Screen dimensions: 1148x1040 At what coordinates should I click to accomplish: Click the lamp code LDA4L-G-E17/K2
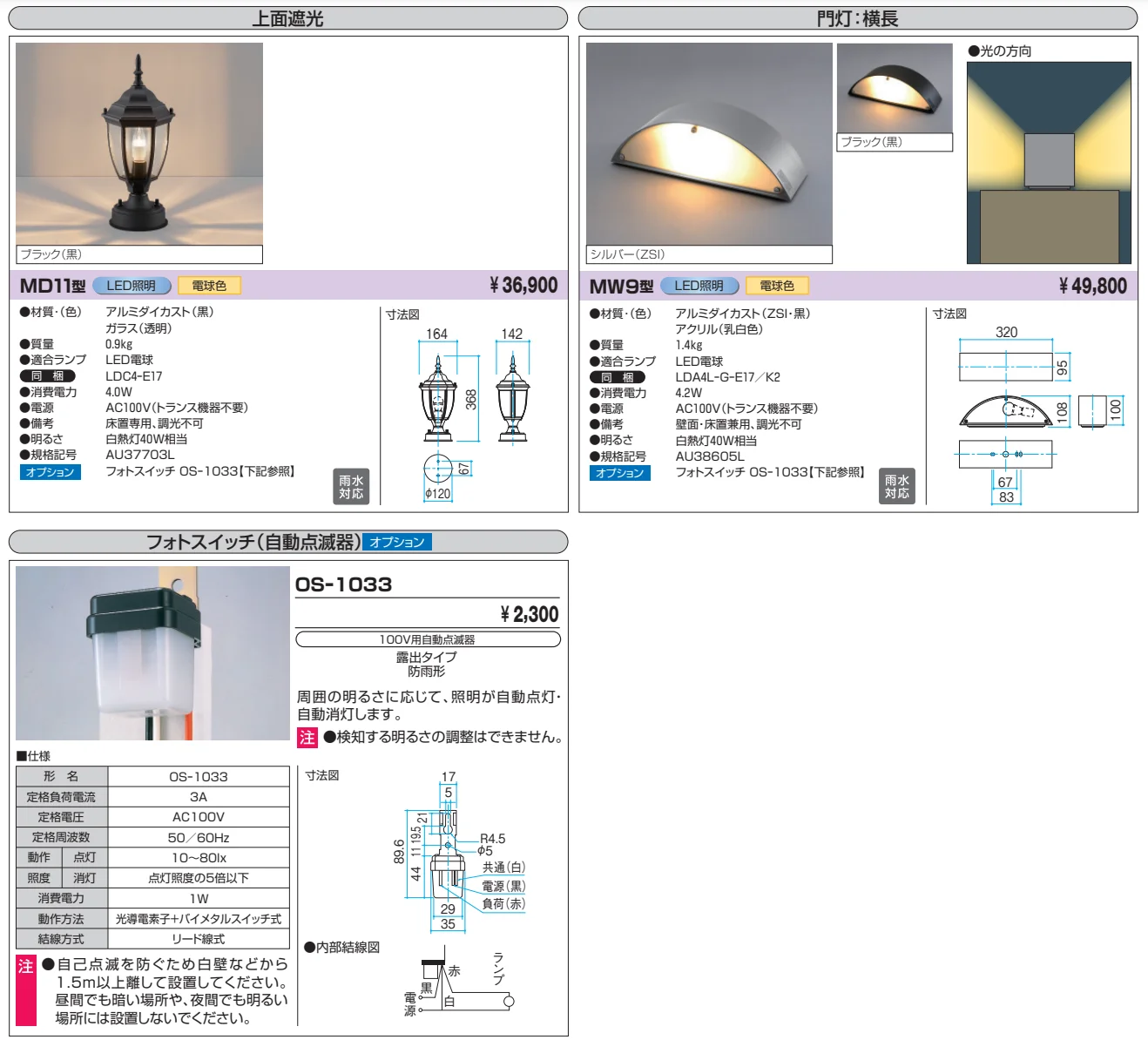(728, 377)
